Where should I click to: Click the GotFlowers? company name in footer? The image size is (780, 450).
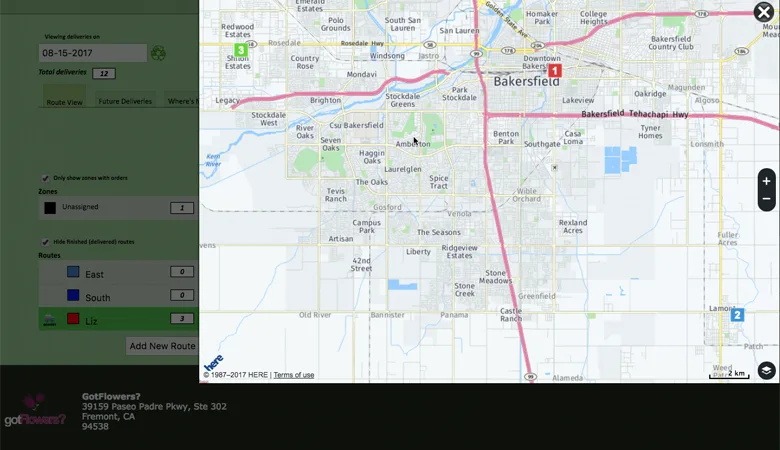coord(111,396)
